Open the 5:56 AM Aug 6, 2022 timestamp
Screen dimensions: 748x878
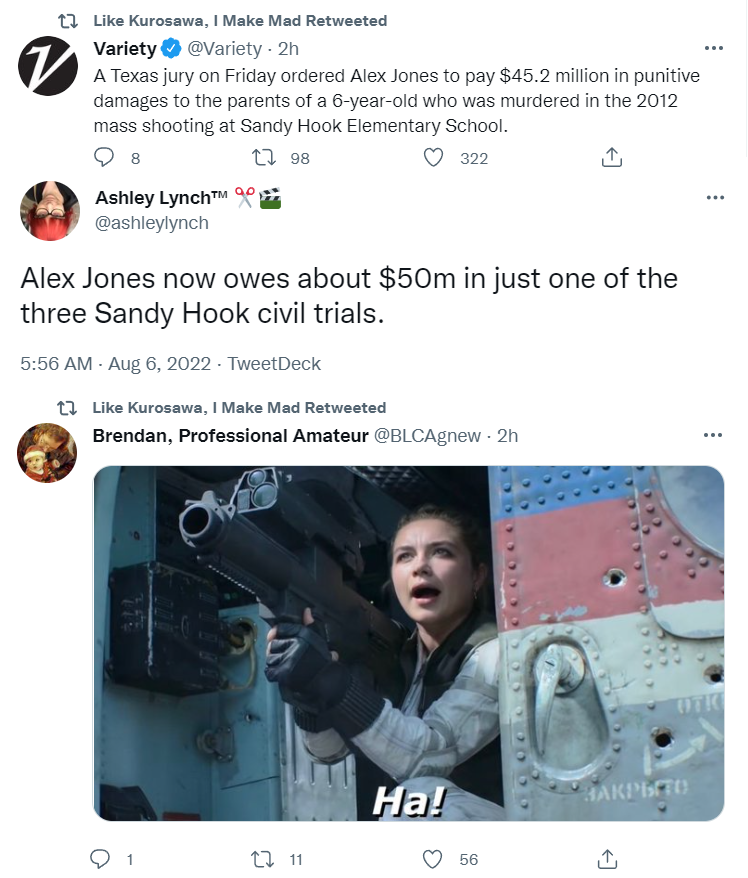115,364
